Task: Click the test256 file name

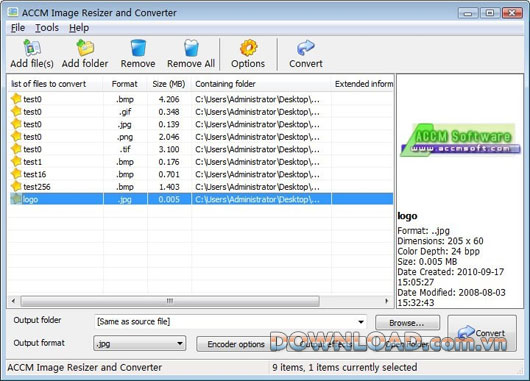Action: (x=37, y=187)
